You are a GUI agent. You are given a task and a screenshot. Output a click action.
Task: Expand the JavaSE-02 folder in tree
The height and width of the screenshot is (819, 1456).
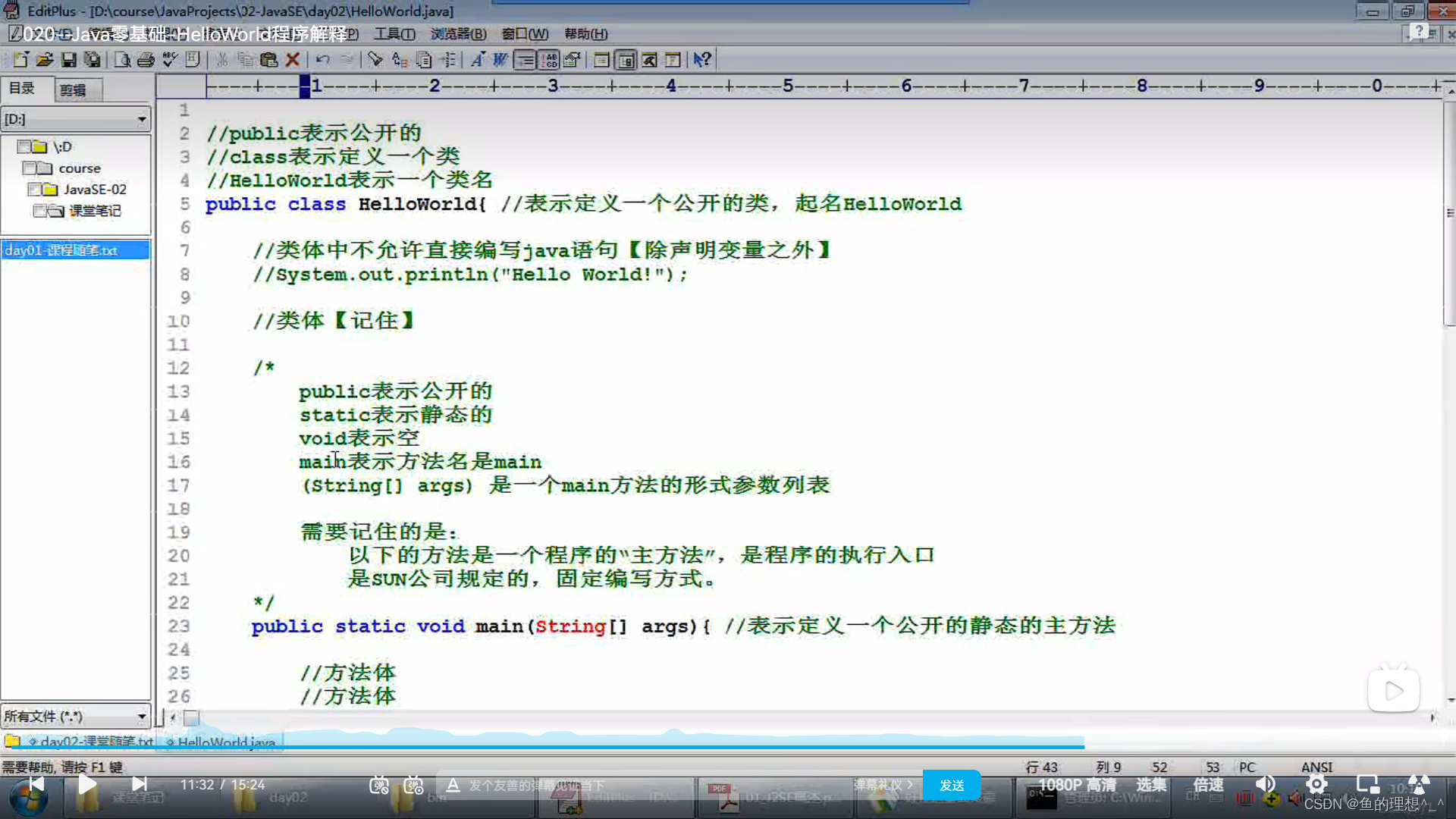coord(94,190)
